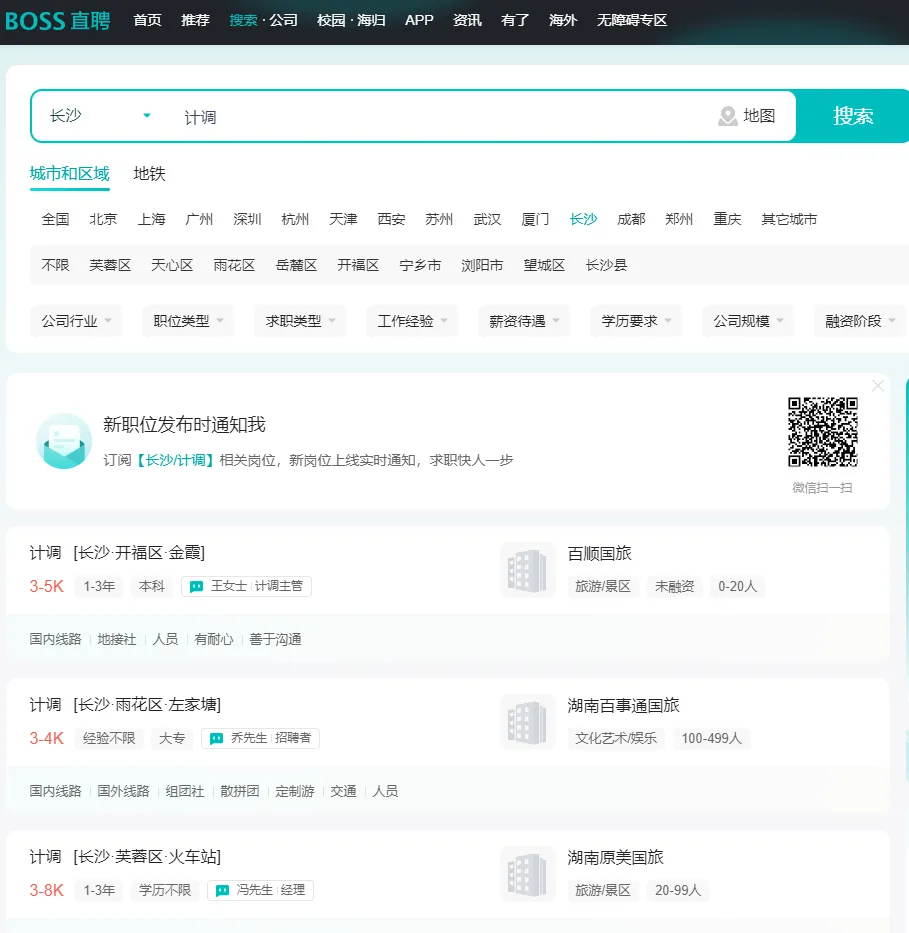
Task: Click the chat icon beside 冯先生
Action: (222, 890)
